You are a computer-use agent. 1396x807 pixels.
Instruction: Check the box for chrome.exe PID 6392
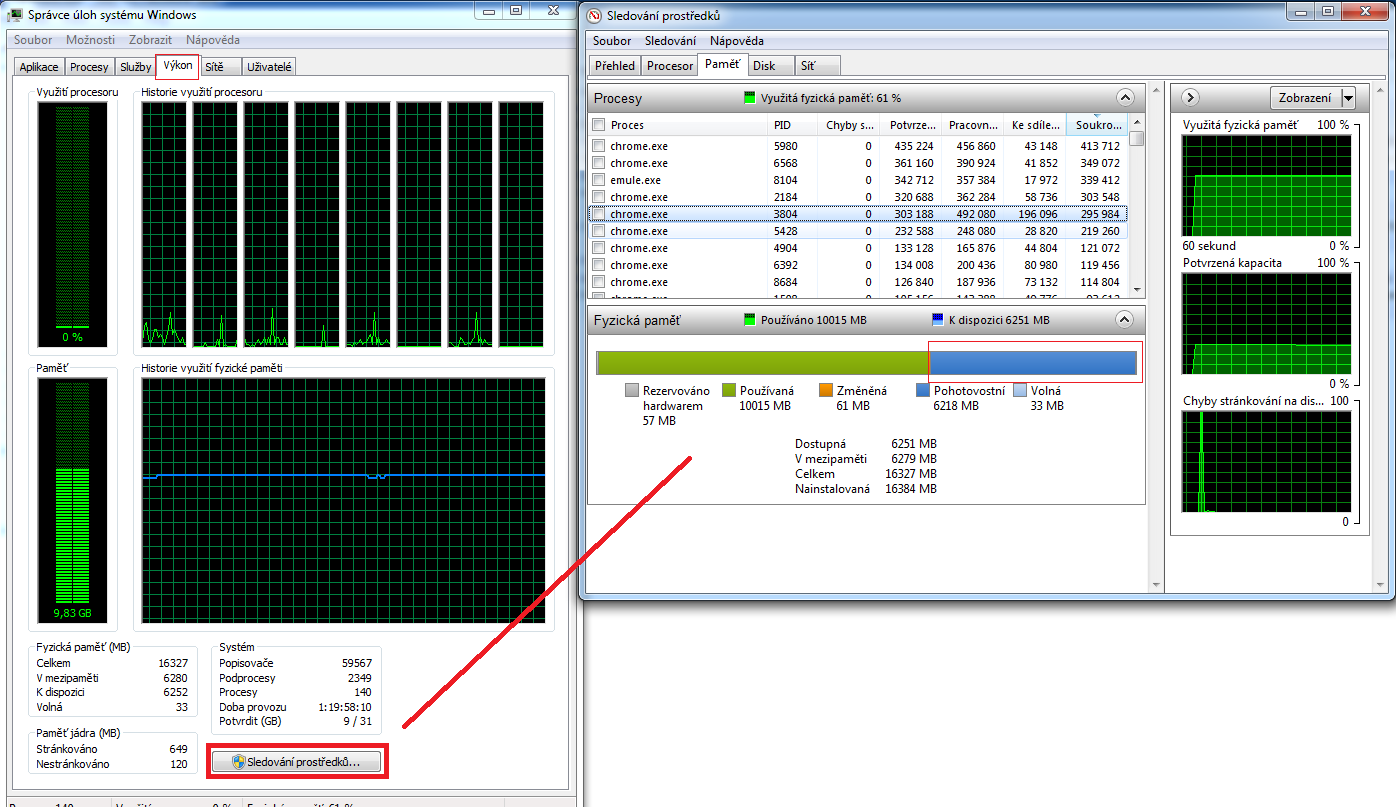click(599, 265)
